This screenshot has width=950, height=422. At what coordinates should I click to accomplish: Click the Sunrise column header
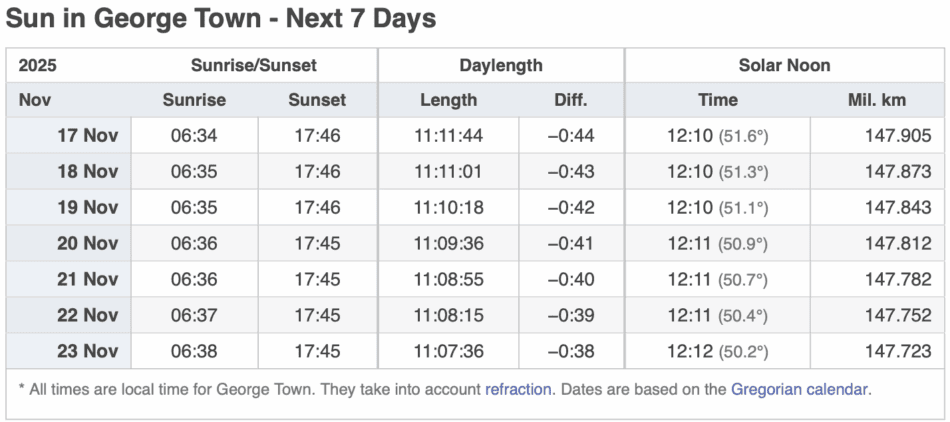tap(194, 100)
